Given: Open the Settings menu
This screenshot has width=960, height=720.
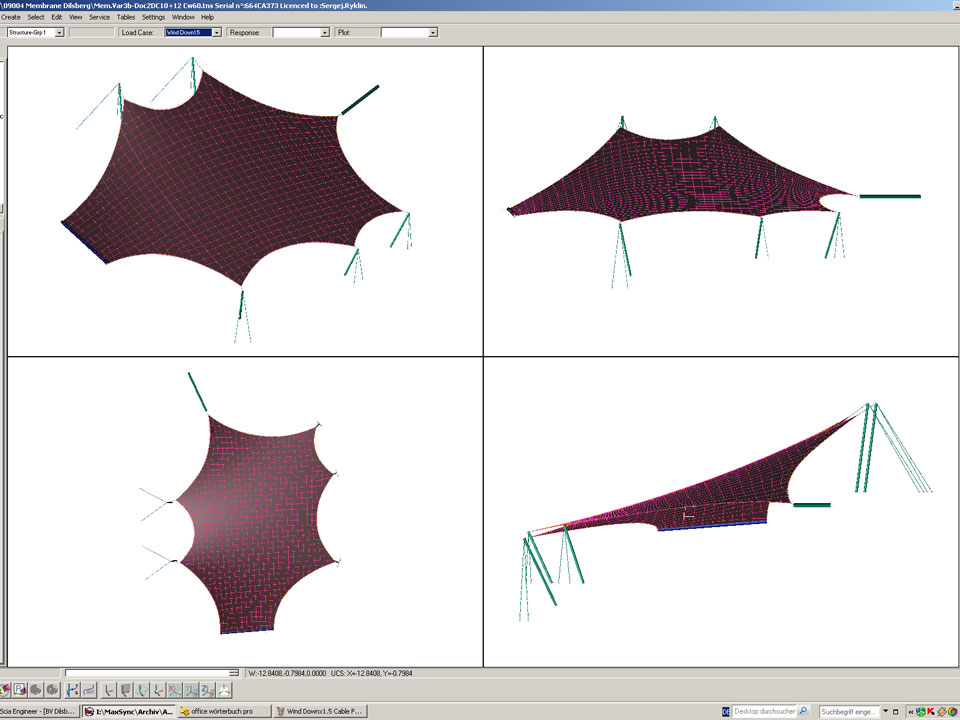Looking at the screenshot, I should (x=153, y=17).
